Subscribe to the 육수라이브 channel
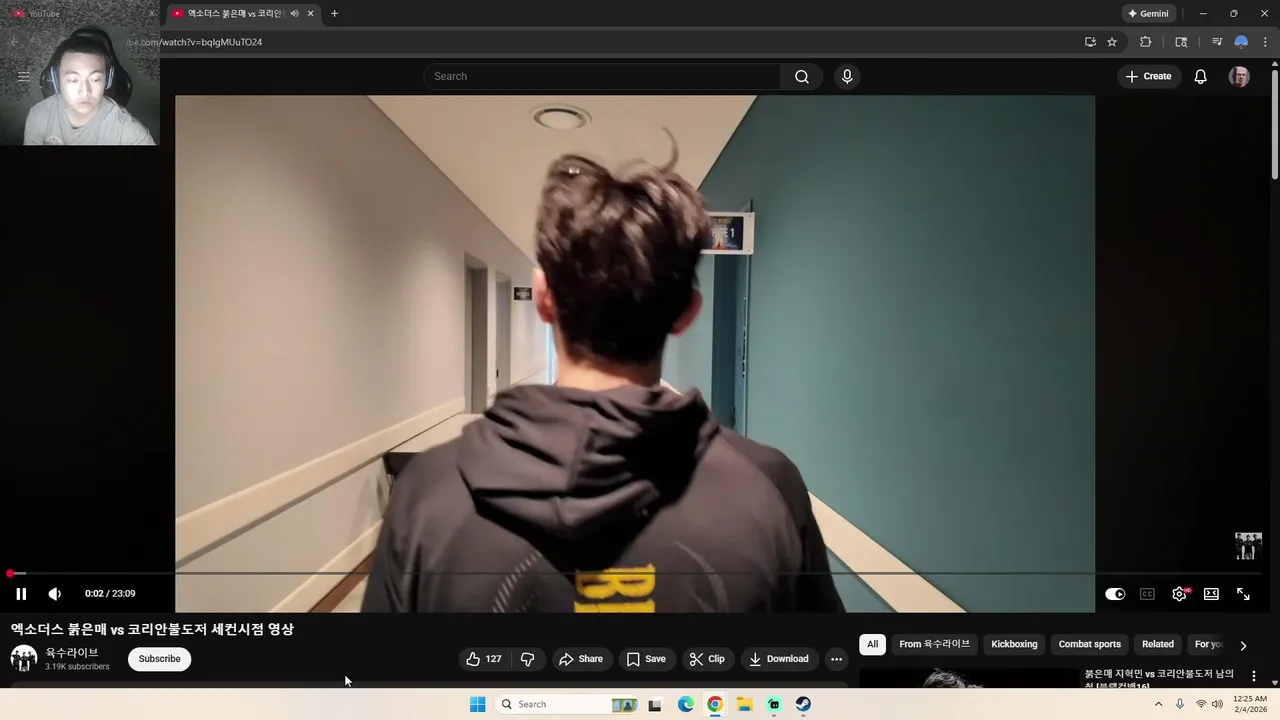Viewport: 1280px width, 720px height. [160, 659]
